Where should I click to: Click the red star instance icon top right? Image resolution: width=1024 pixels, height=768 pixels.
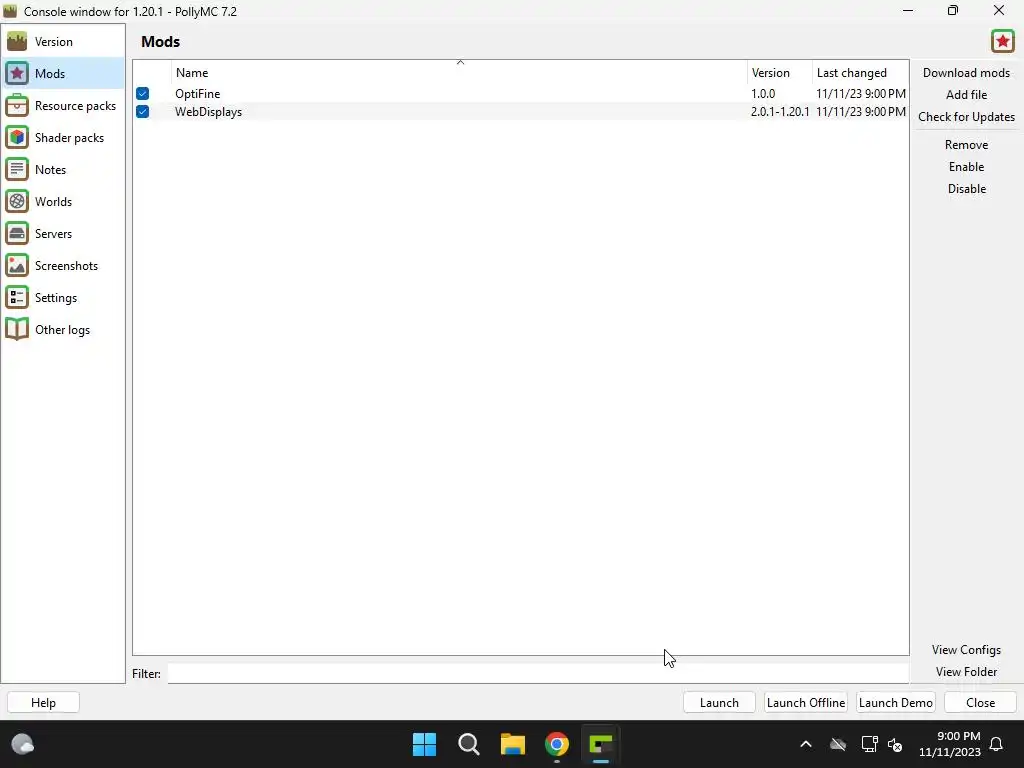[1002, 41]
